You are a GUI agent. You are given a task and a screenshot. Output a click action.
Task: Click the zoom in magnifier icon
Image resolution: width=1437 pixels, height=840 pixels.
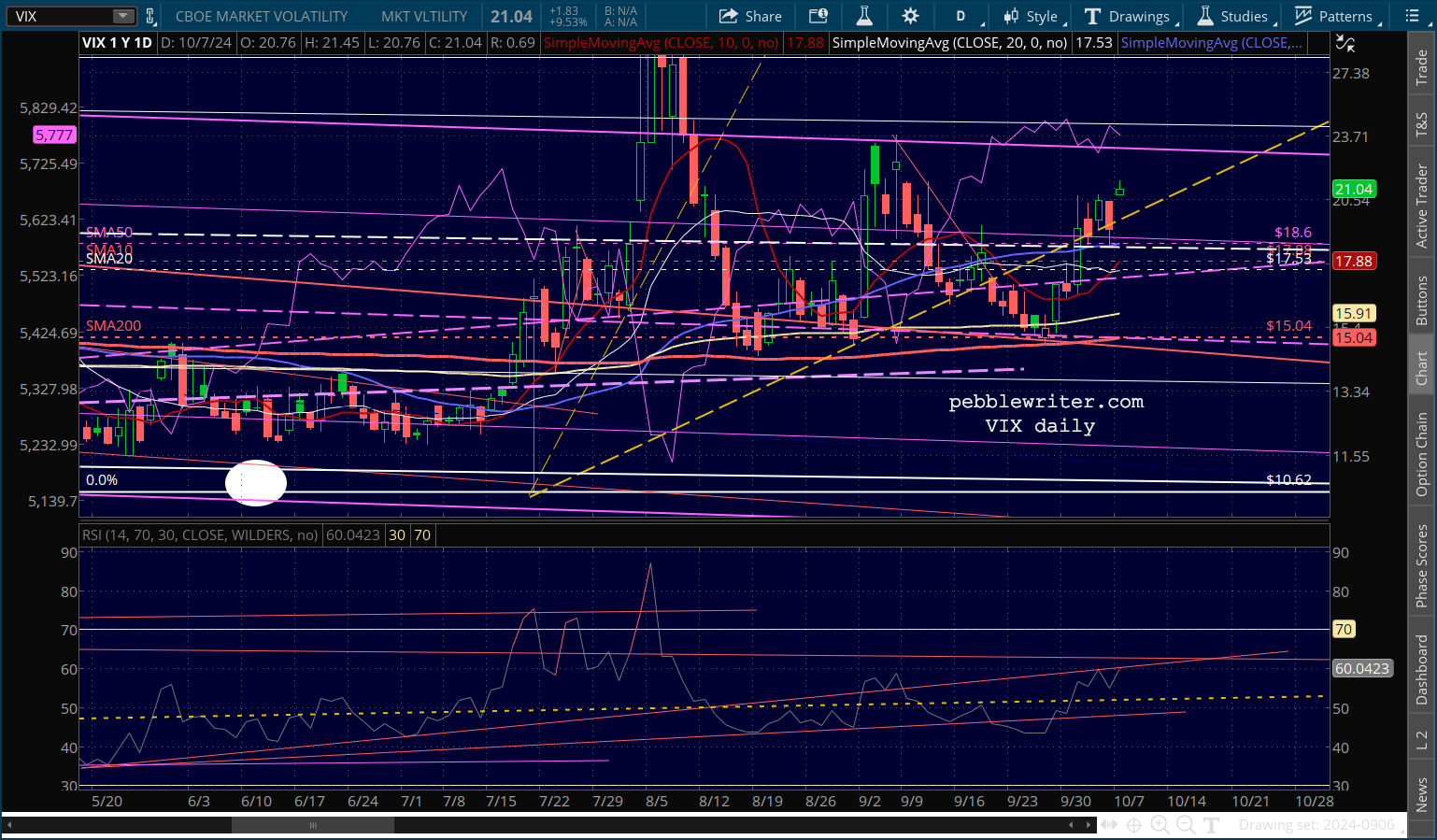[1160, 825]
